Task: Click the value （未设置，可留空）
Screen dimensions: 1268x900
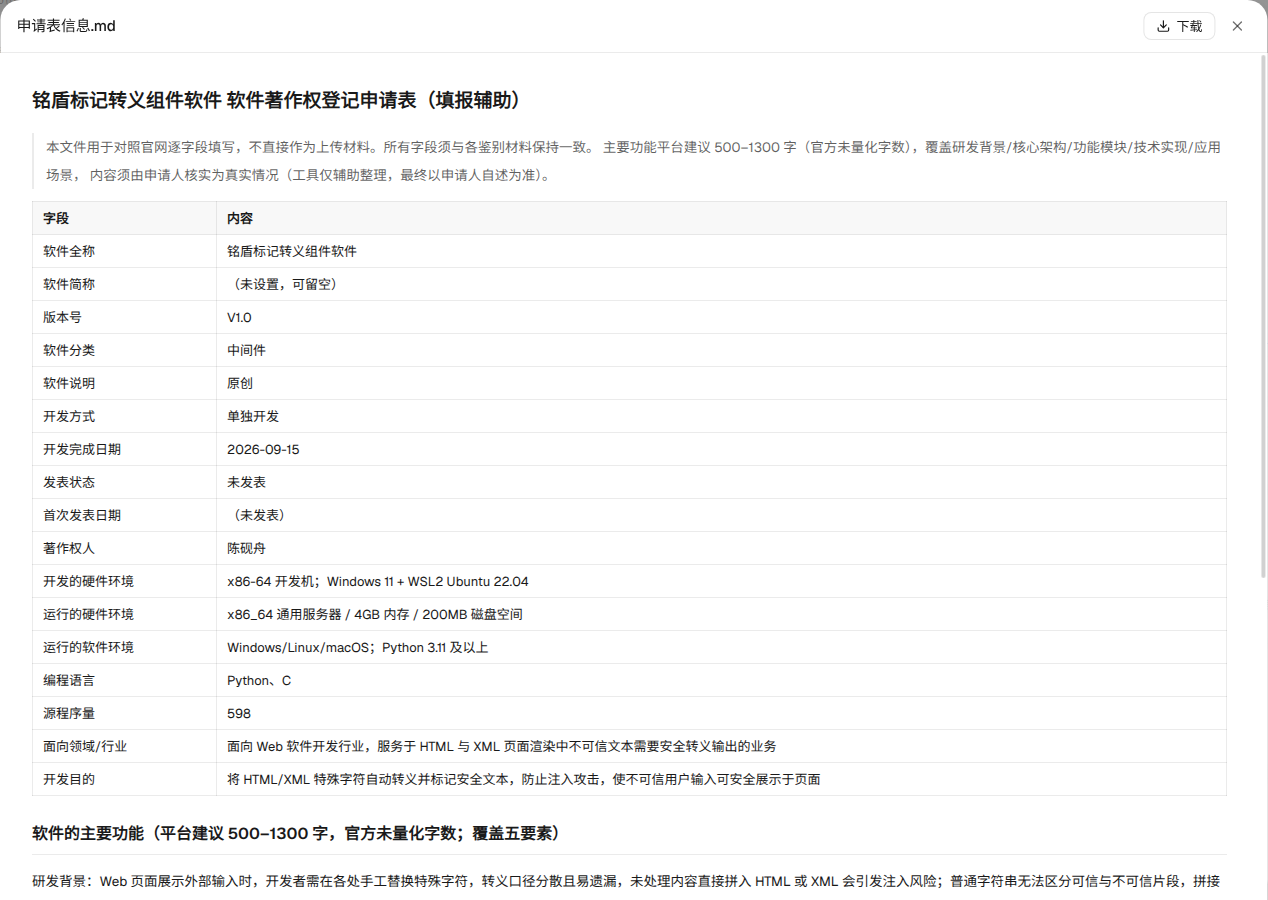Action: click(285, 284)
